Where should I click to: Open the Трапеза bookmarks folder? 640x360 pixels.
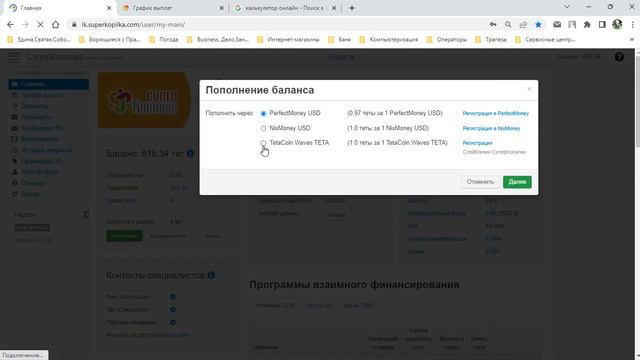point(491,40)
